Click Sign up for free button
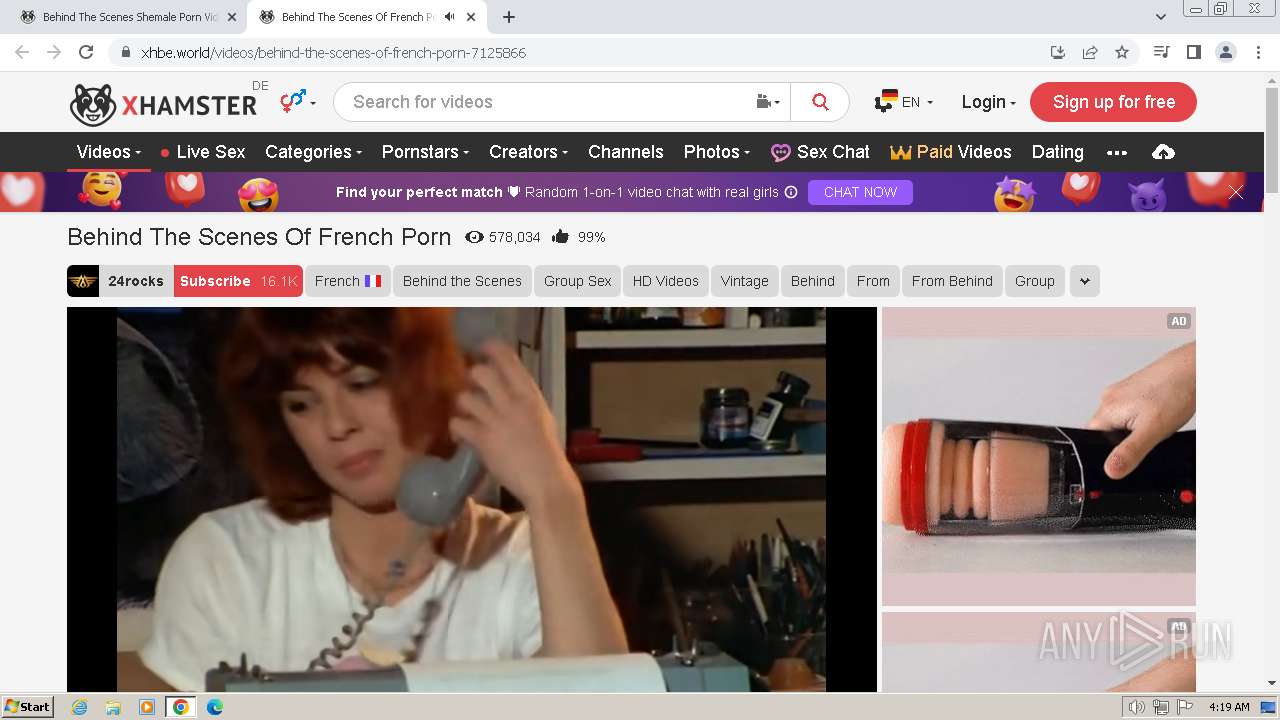 [x=1113, y=102]
